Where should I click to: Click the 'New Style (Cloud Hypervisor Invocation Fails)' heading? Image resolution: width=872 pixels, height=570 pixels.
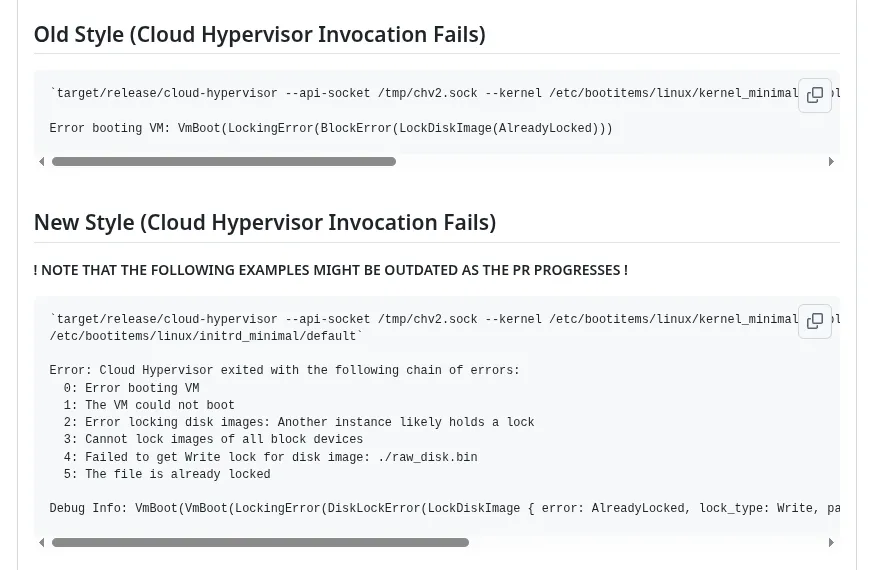265,222
